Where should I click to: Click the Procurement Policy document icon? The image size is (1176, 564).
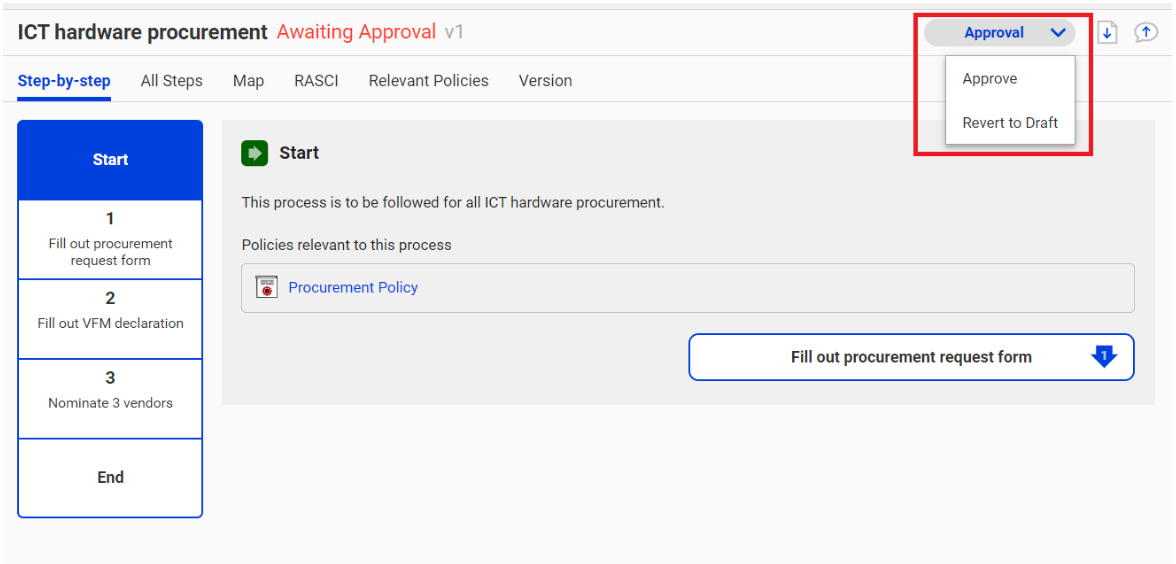click(266, 287)
